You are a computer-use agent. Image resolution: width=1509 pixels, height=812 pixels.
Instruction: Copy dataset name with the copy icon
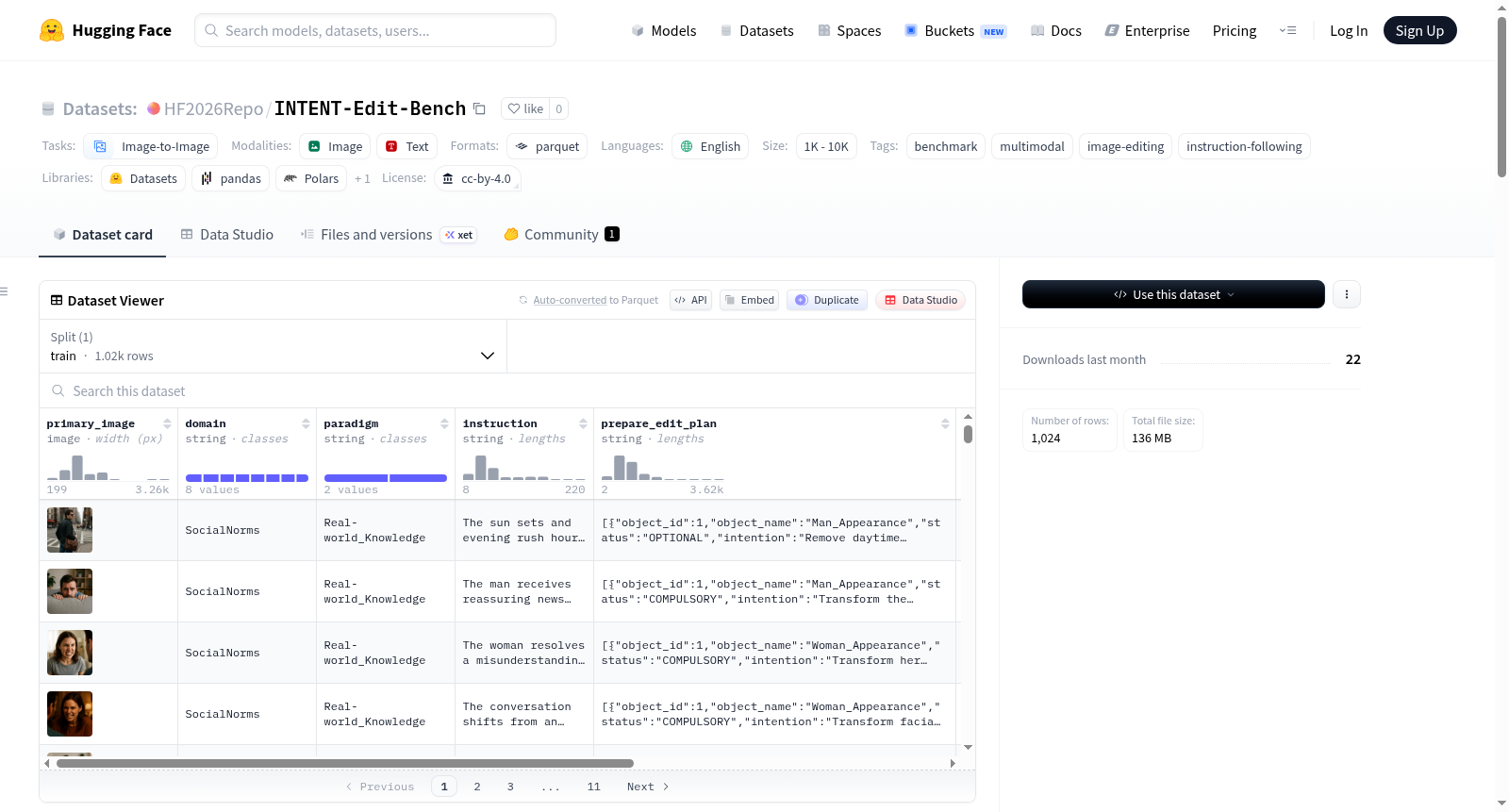click(479, 108)
